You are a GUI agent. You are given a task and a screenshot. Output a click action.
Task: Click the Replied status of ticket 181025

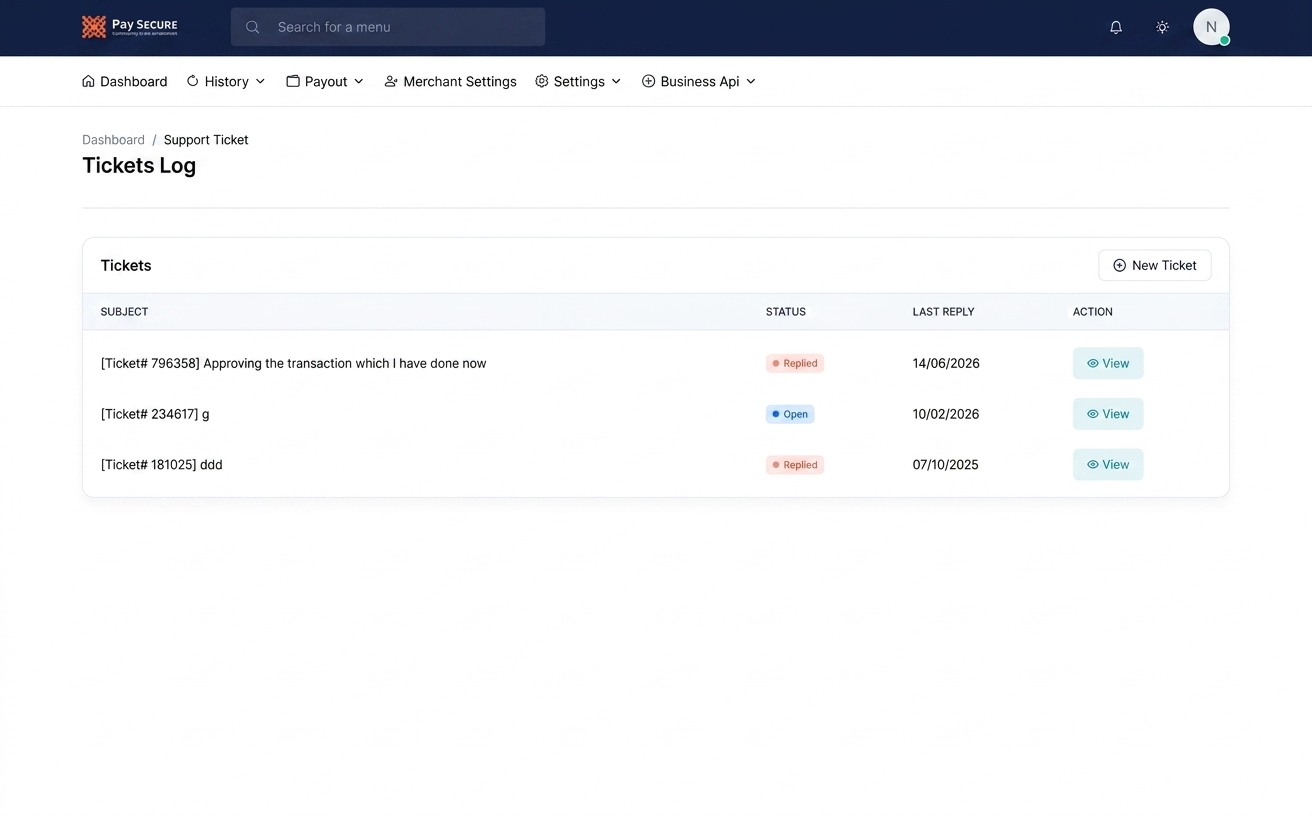pos(795,465)
